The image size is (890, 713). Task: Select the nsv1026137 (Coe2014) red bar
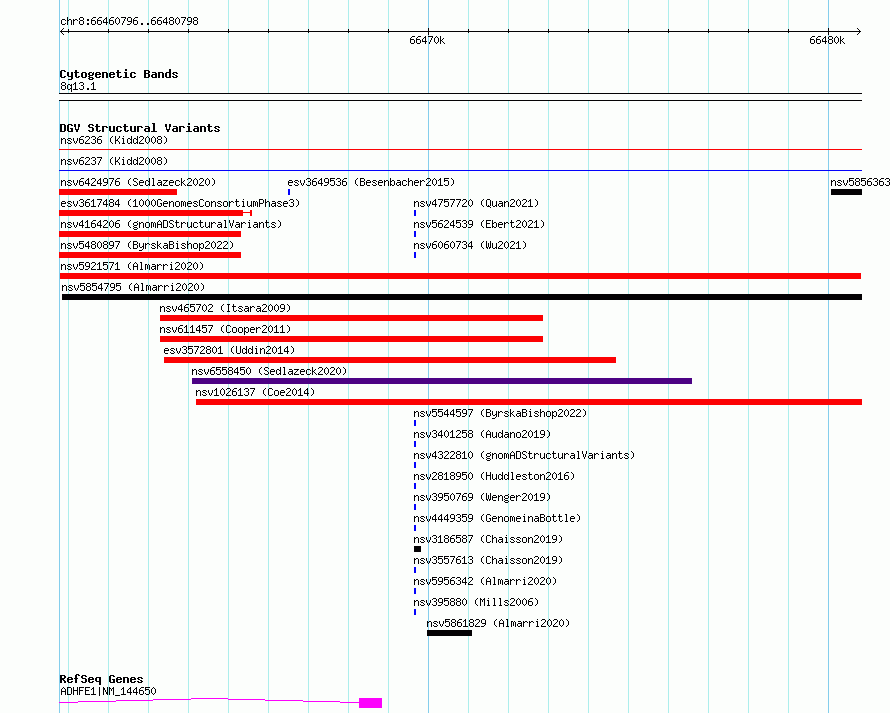pyautogui.click(x=529, y=402)
